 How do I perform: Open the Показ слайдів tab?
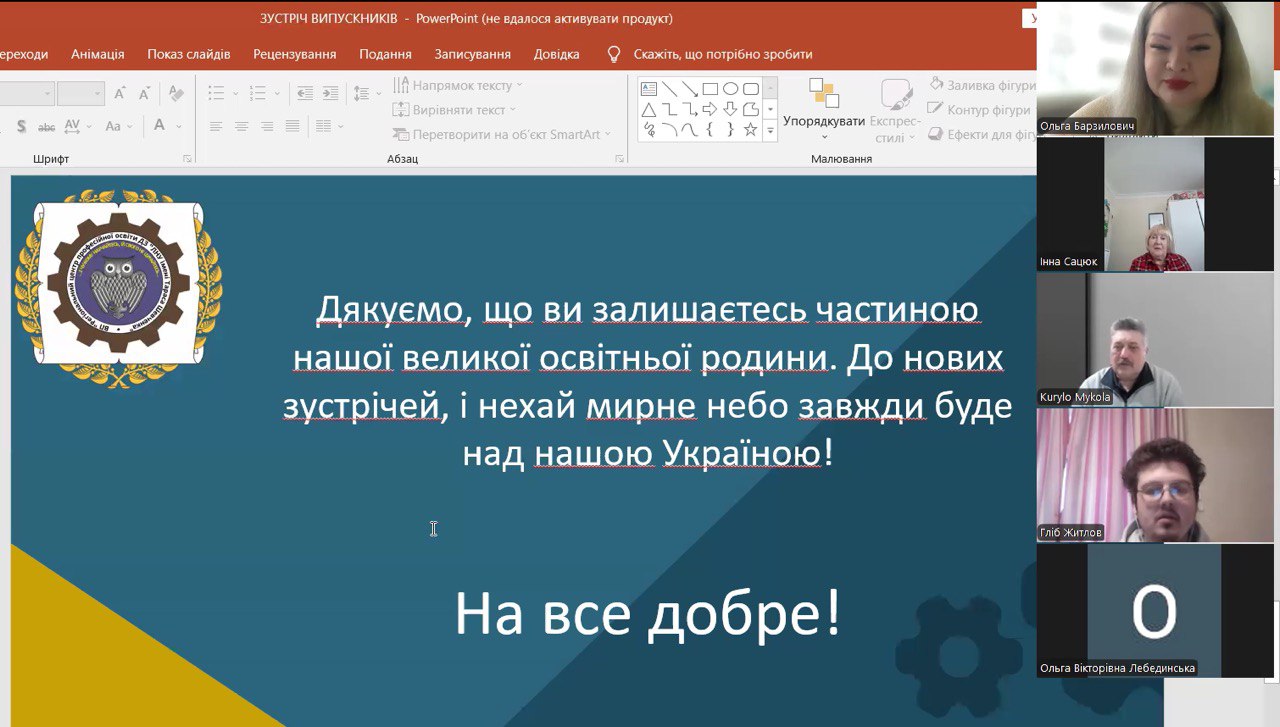click(188, 54)
